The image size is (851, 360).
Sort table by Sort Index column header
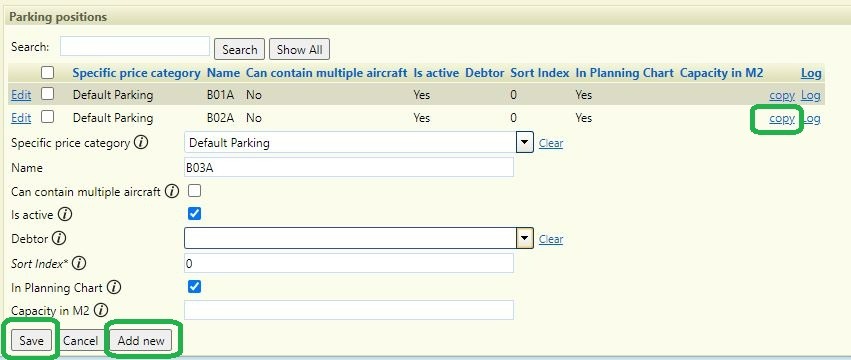pos(539,73)
